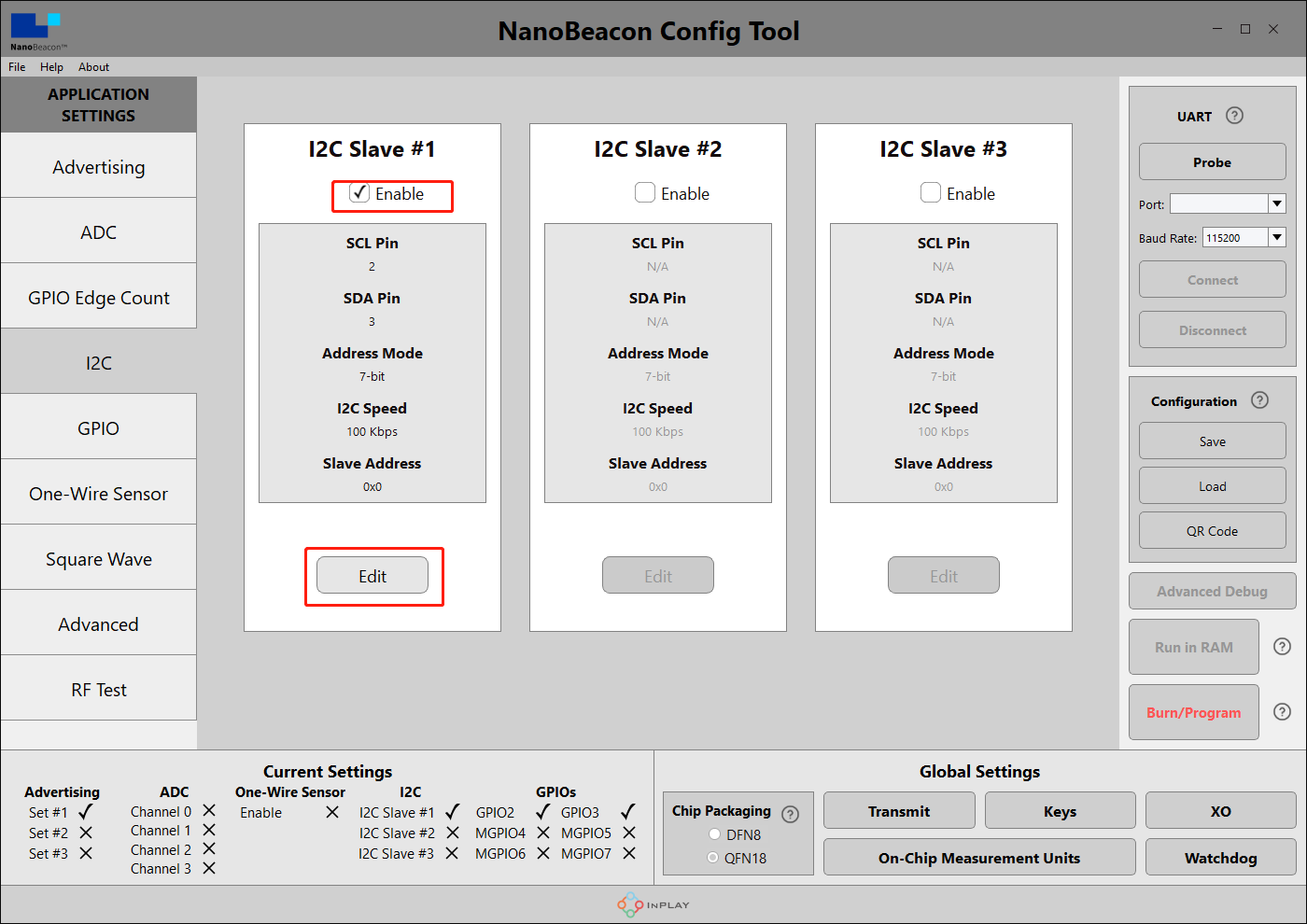Click the '0x0' Slave #1 address value

click(372, 487)
